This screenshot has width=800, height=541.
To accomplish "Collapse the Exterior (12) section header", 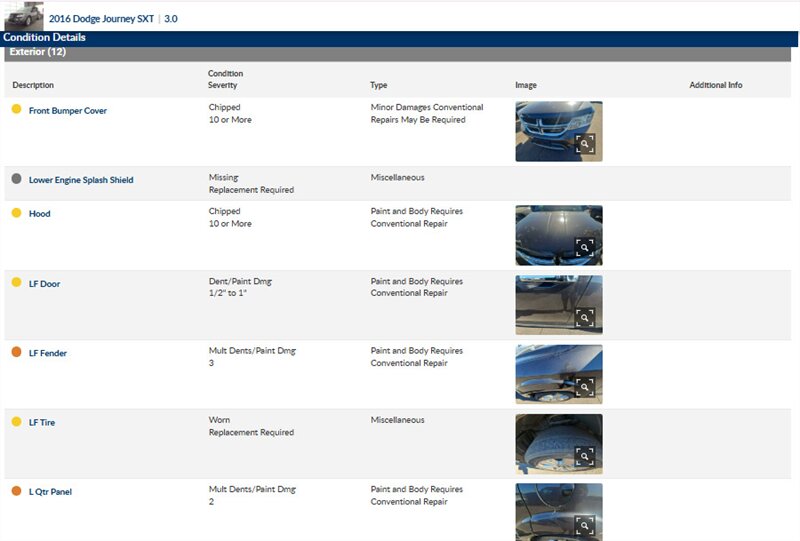I will tap(397, 52).
